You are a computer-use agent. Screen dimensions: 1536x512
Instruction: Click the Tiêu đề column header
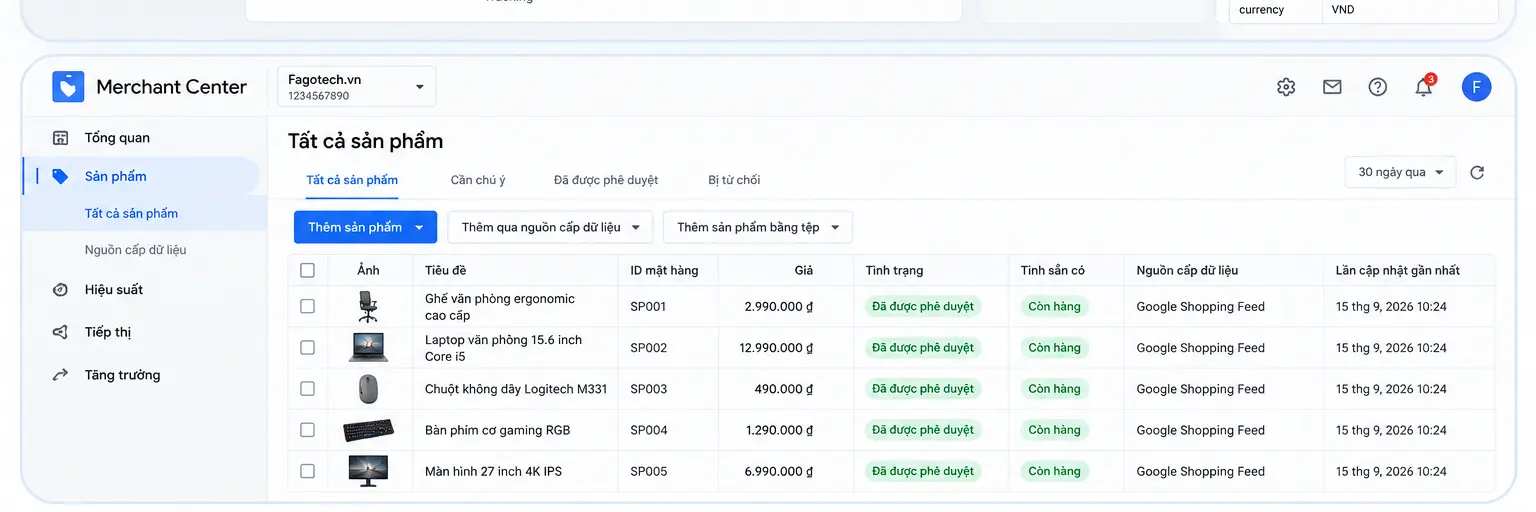[x=445, y=270]
